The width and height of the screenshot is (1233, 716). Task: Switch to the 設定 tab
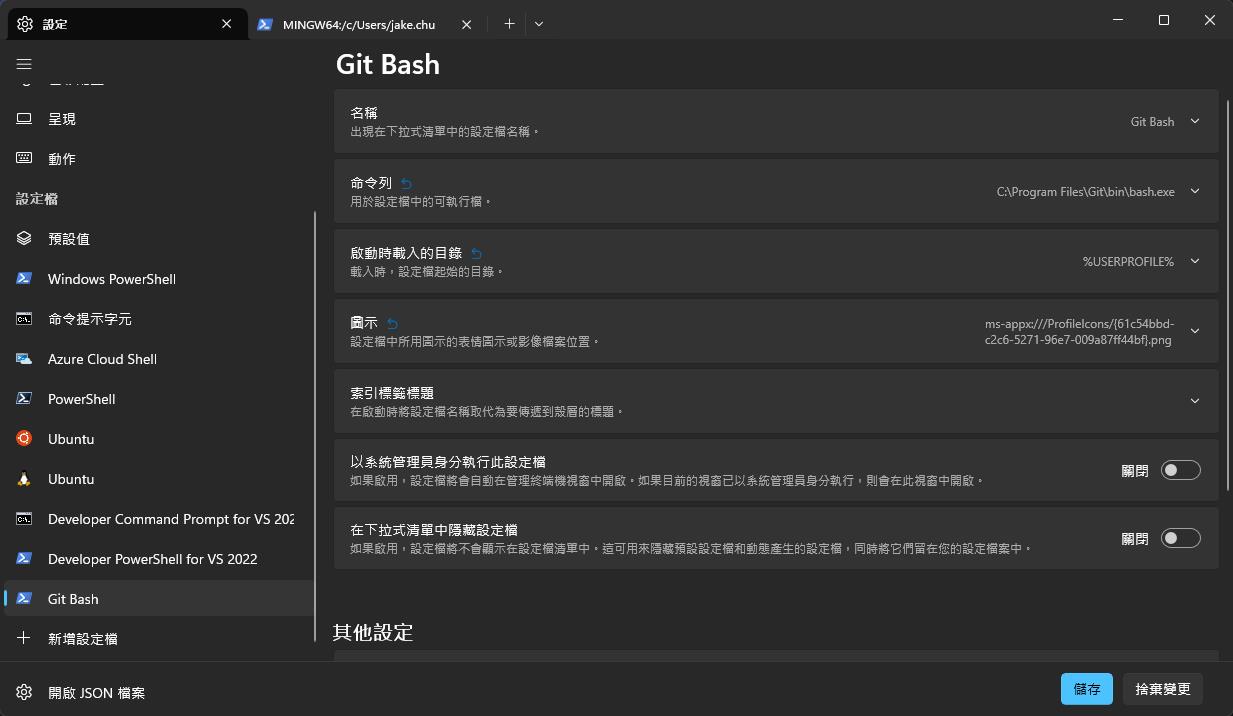pos(127,24)
